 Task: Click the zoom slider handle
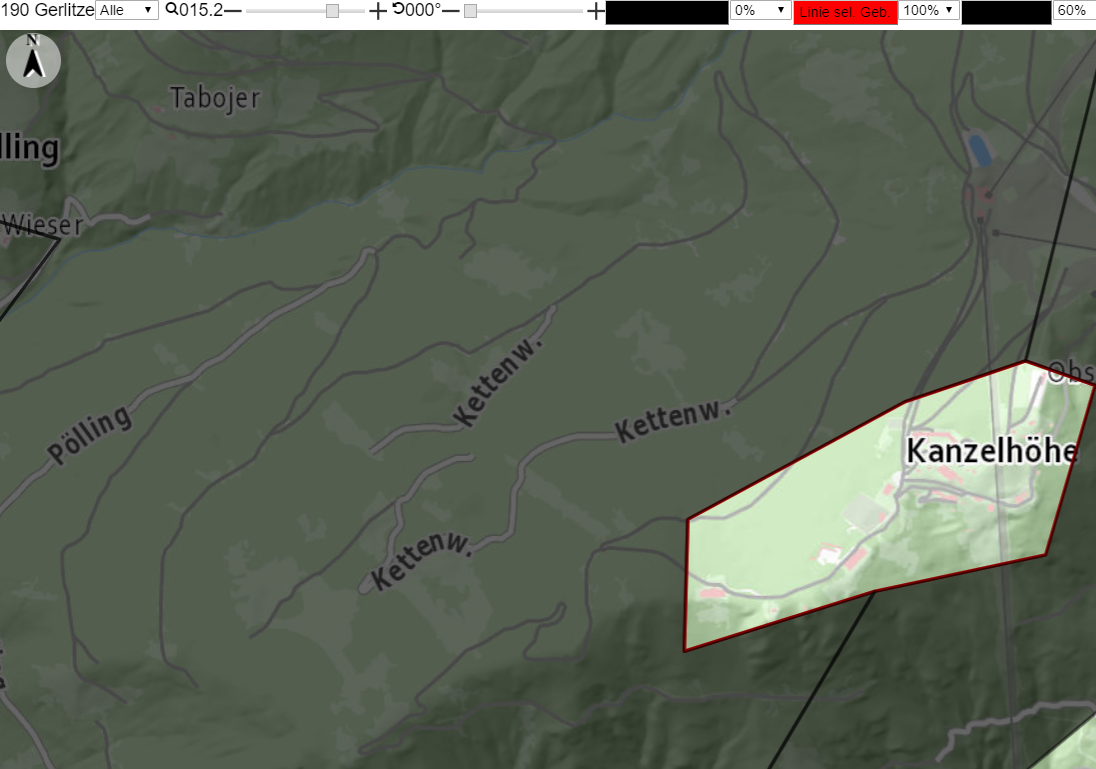333,10
